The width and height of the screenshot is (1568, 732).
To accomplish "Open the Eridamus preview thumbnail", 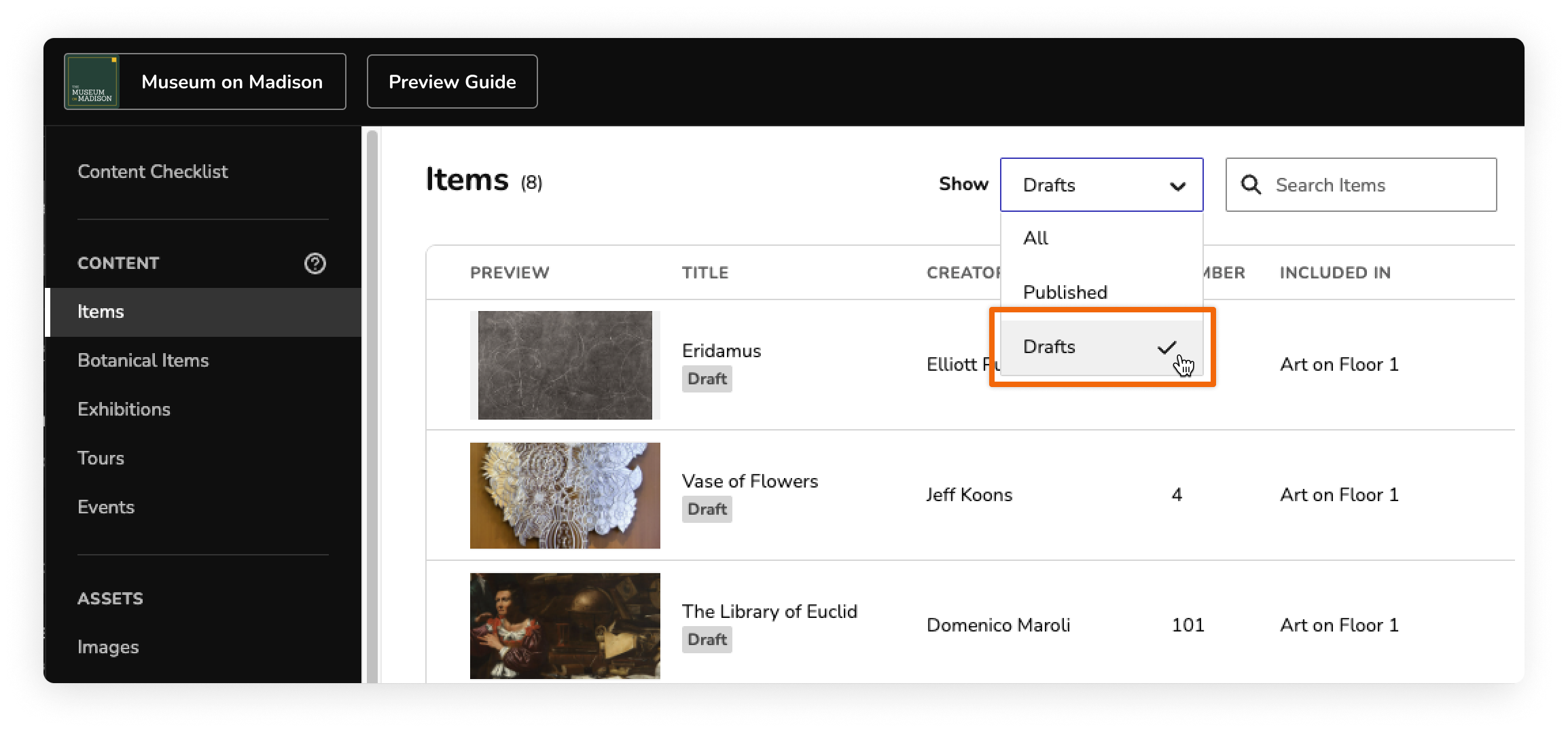I will click(x=565, y=365).
